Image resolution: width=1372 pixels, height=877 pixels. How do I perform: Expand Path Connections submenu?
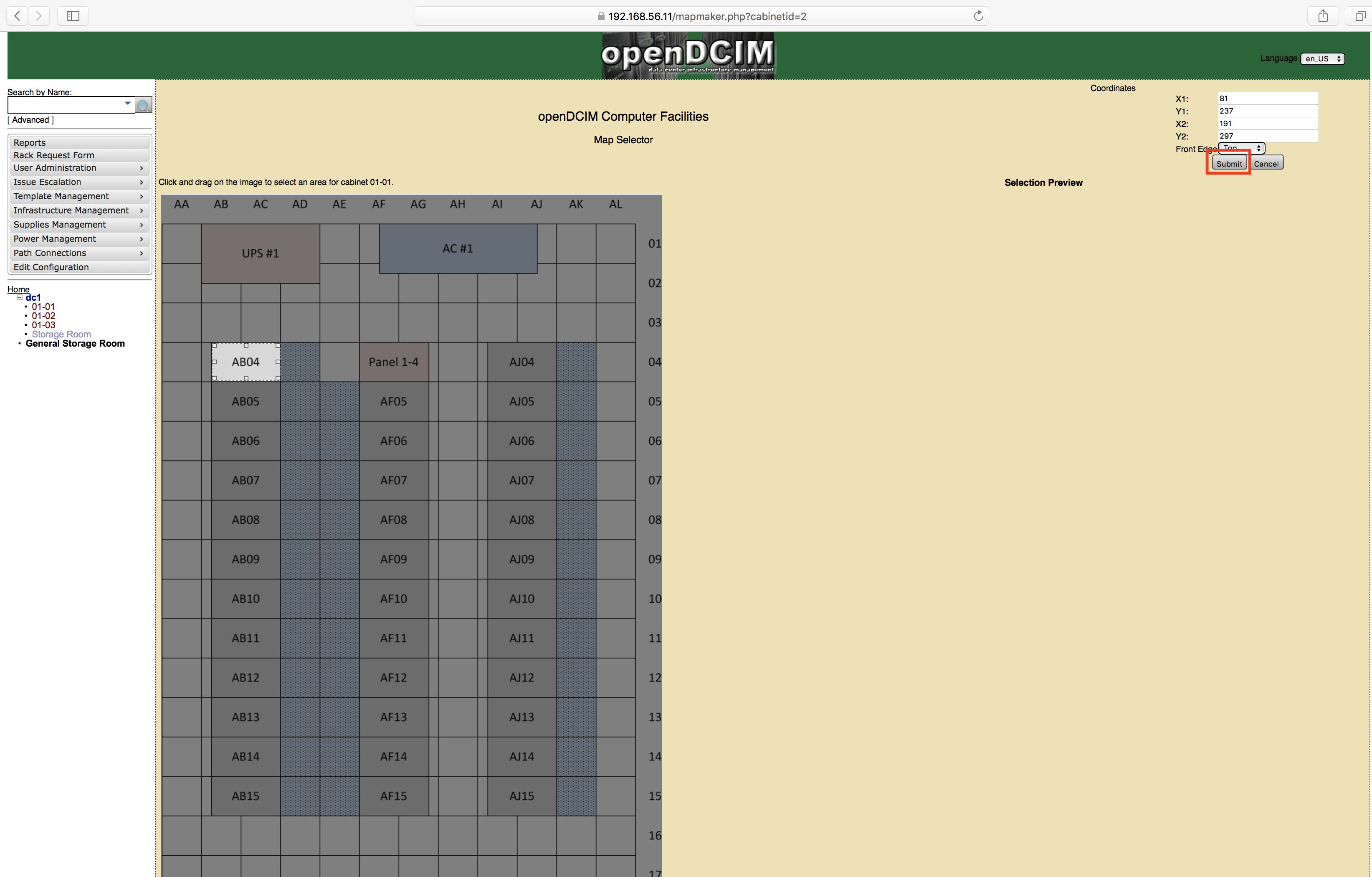(79, 253)
